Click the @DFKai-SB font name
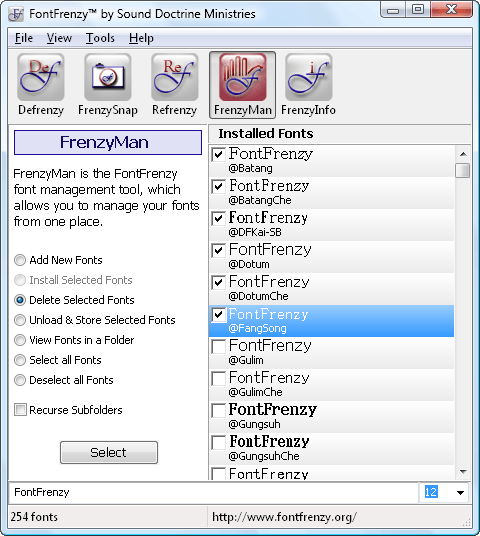Screen dimensions: 480x536 tap(255, 232)
